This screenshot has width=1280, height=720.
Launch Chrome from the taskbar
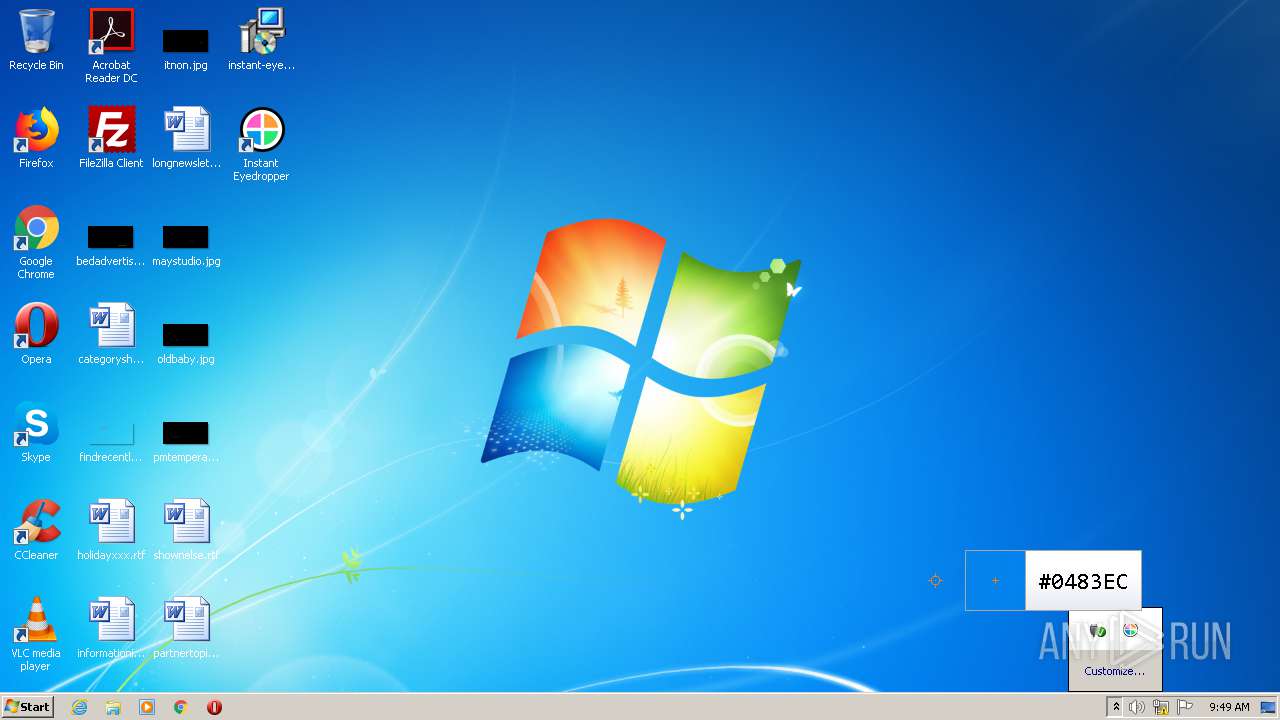181,707
